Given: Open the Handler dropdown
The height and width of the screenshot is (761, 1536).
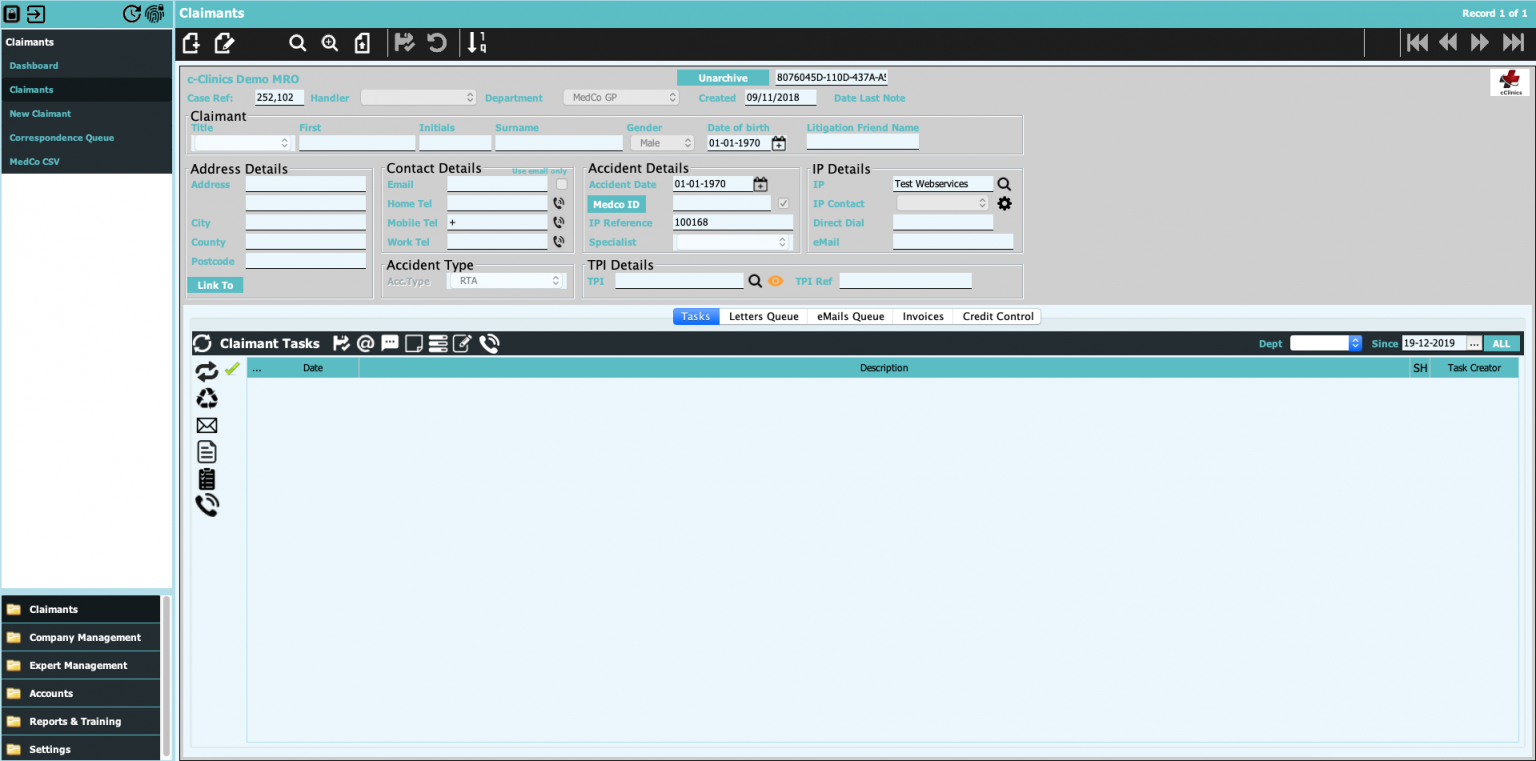Looking at the screenshot, I should tap(418, 98).
